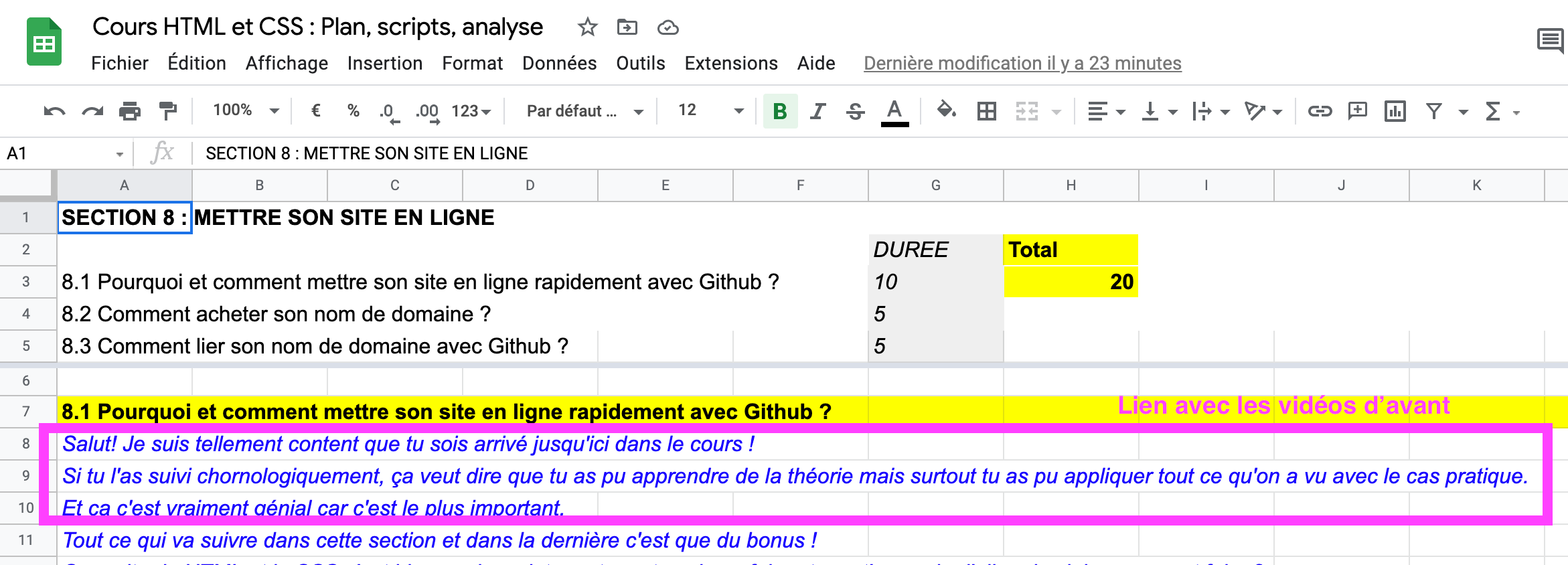1568x565 pixels.
Task: Insert a link with chain icon
Action: 1320,111
